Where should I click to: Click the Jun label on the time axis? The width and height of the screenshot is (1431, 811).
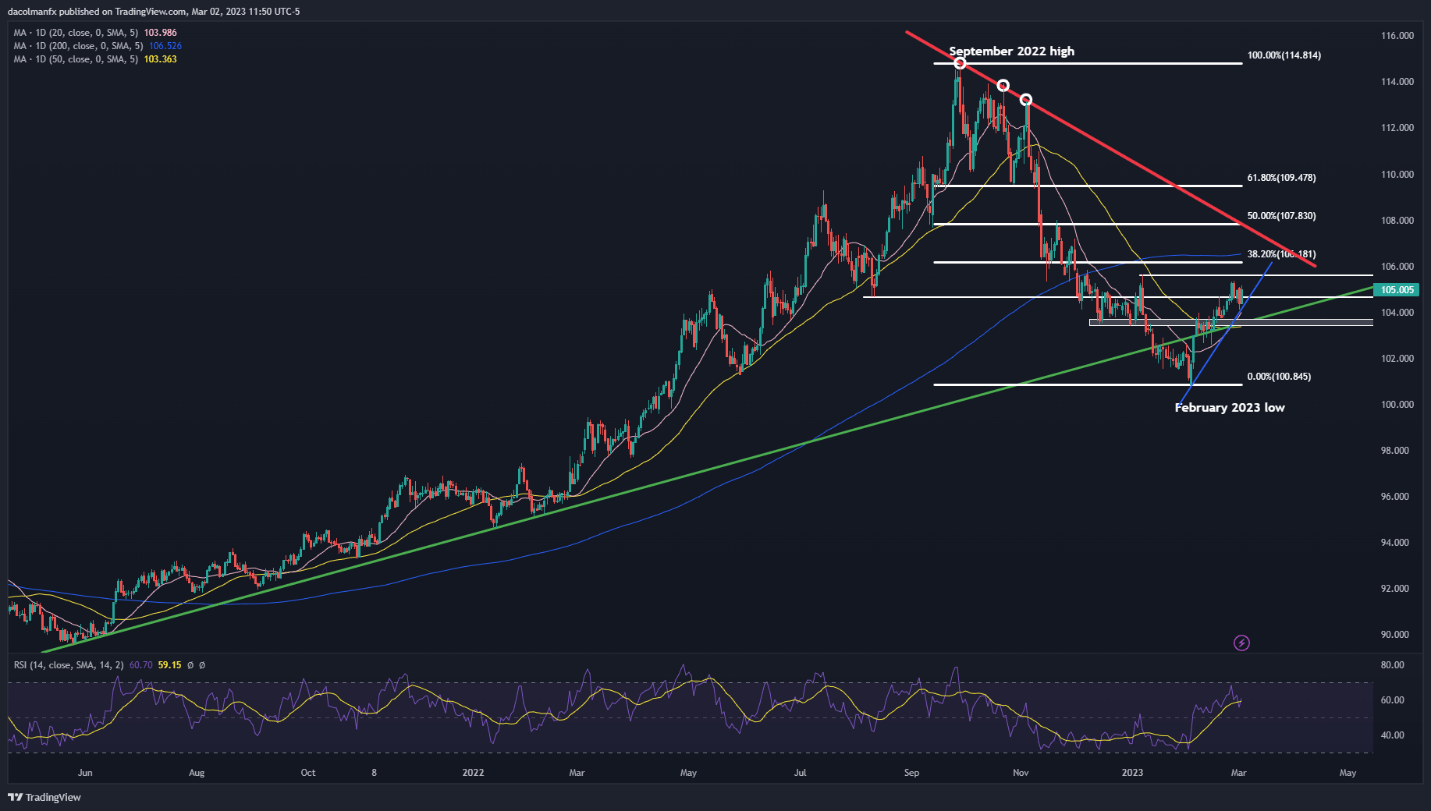click(84, 773)
